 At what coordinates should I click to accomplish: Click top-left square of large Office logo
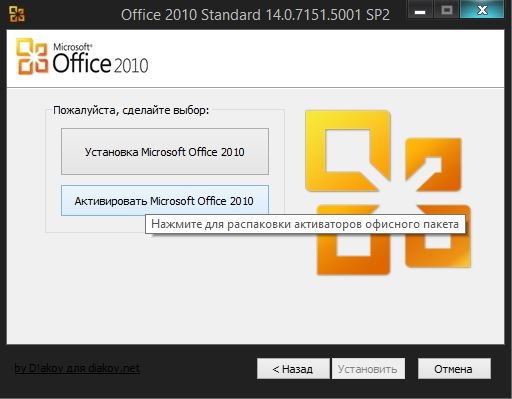click(348, 151)
